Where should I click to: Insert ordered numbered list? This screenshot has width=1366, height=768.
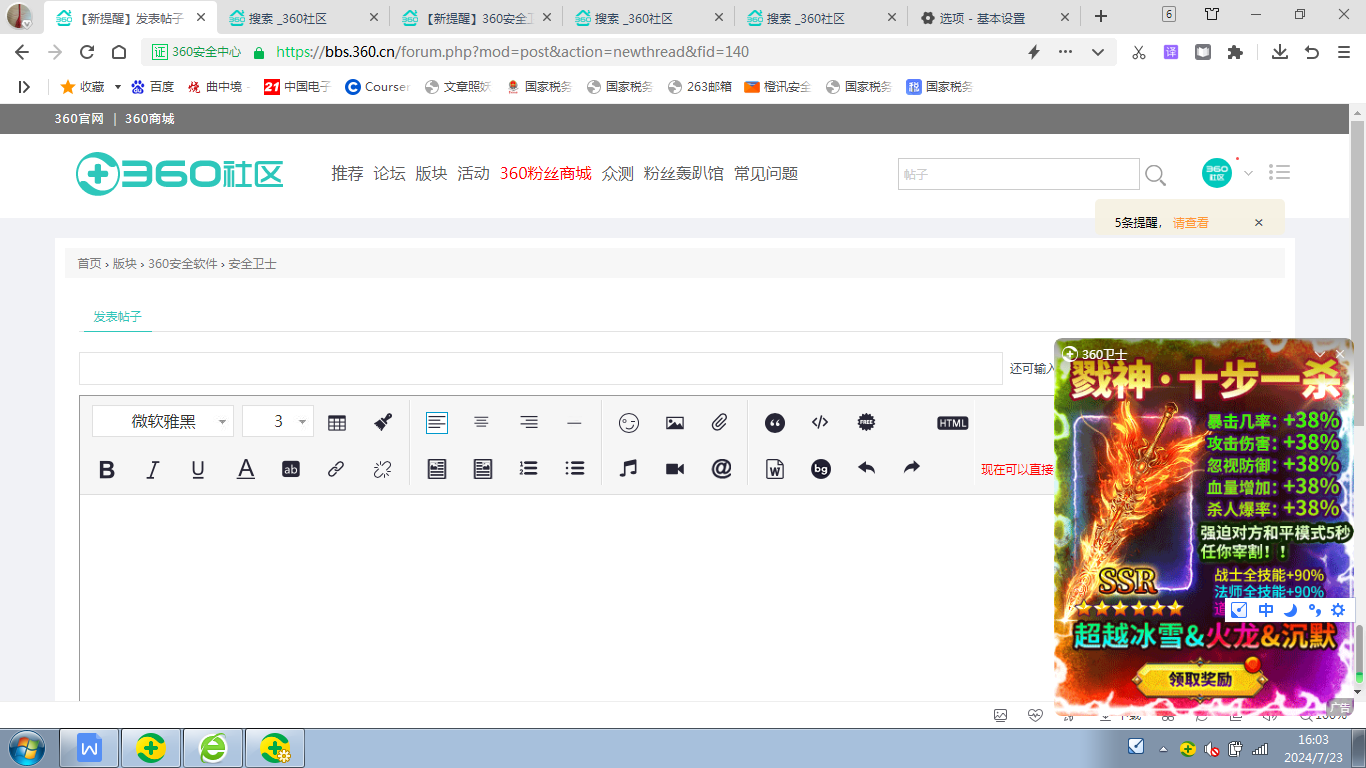point(529,468)
